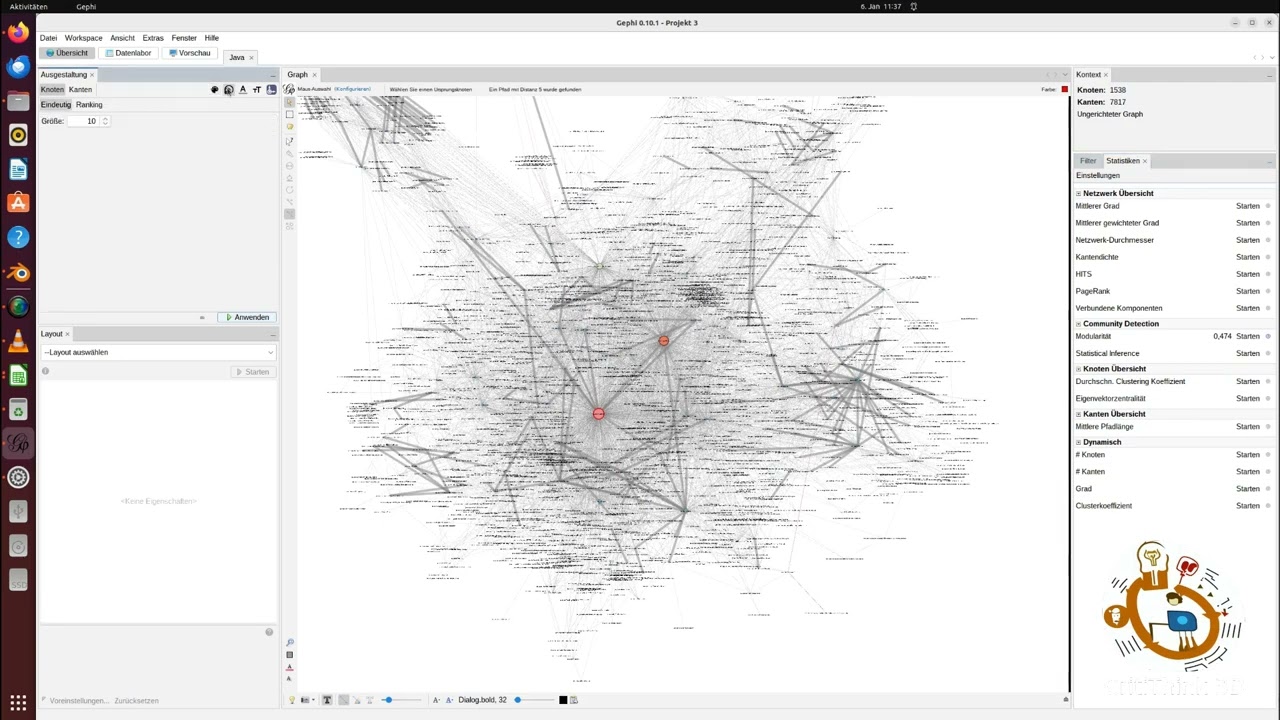
Task: Click the black label color swatch
Action: point(563,700)
